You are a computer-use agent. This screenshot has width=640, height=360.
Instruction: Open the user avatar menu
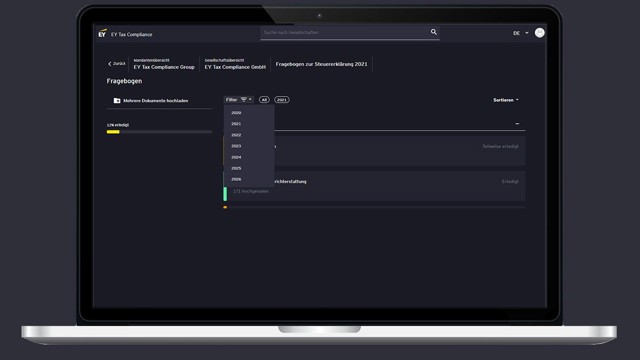pyautogui.click(x=540, y=33)
